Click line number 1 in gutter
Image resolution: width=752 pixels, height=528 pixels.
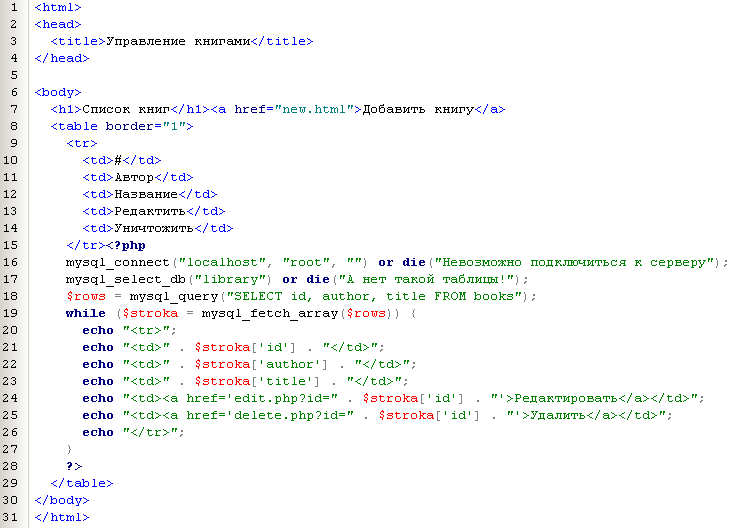[x=13, y=7]
